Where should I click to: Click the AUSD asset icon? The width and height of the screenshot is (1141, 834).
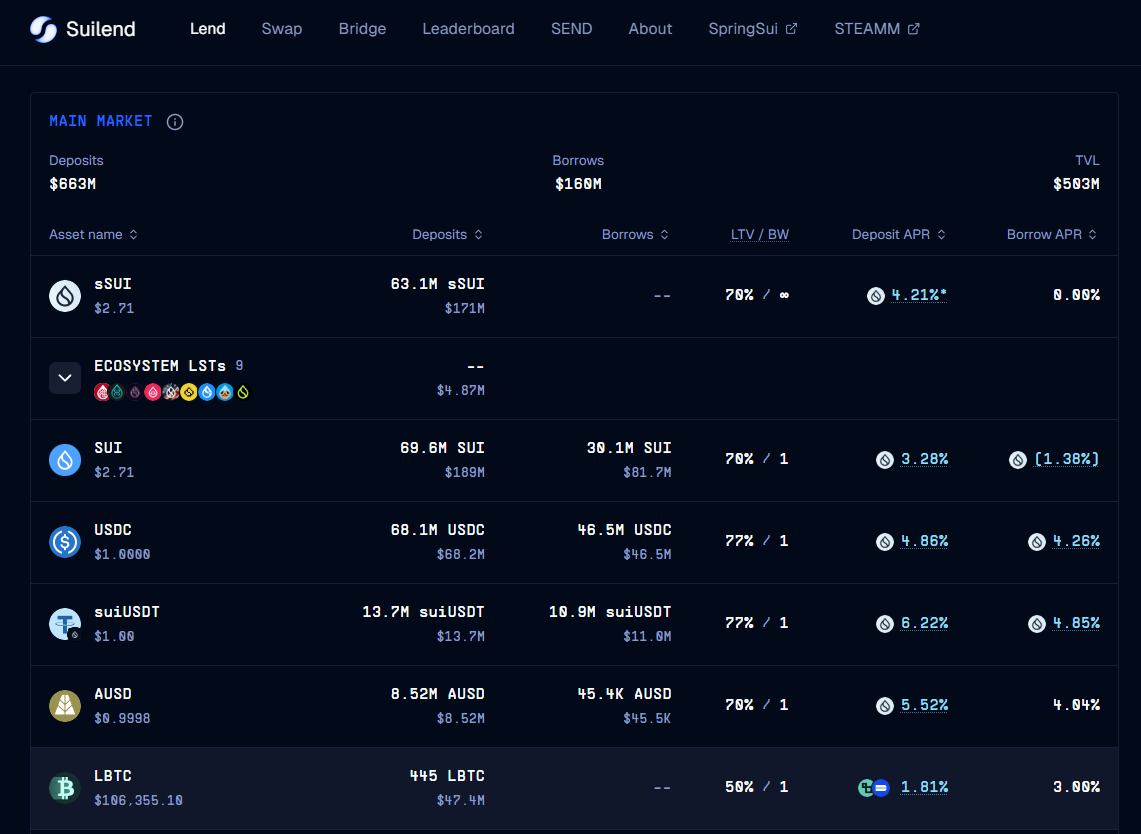(x=65, y=706)
